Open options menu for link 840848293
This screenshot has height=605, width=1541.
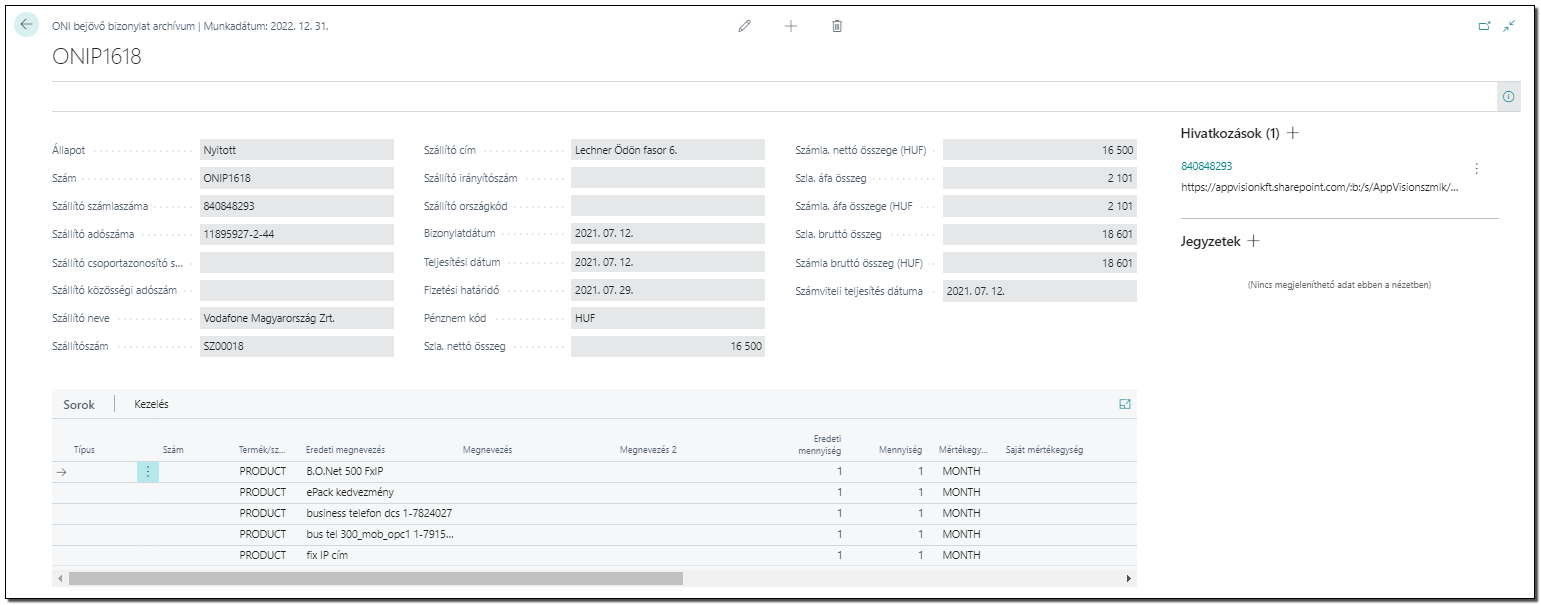pyautogui.click(x=1476, y=169)
